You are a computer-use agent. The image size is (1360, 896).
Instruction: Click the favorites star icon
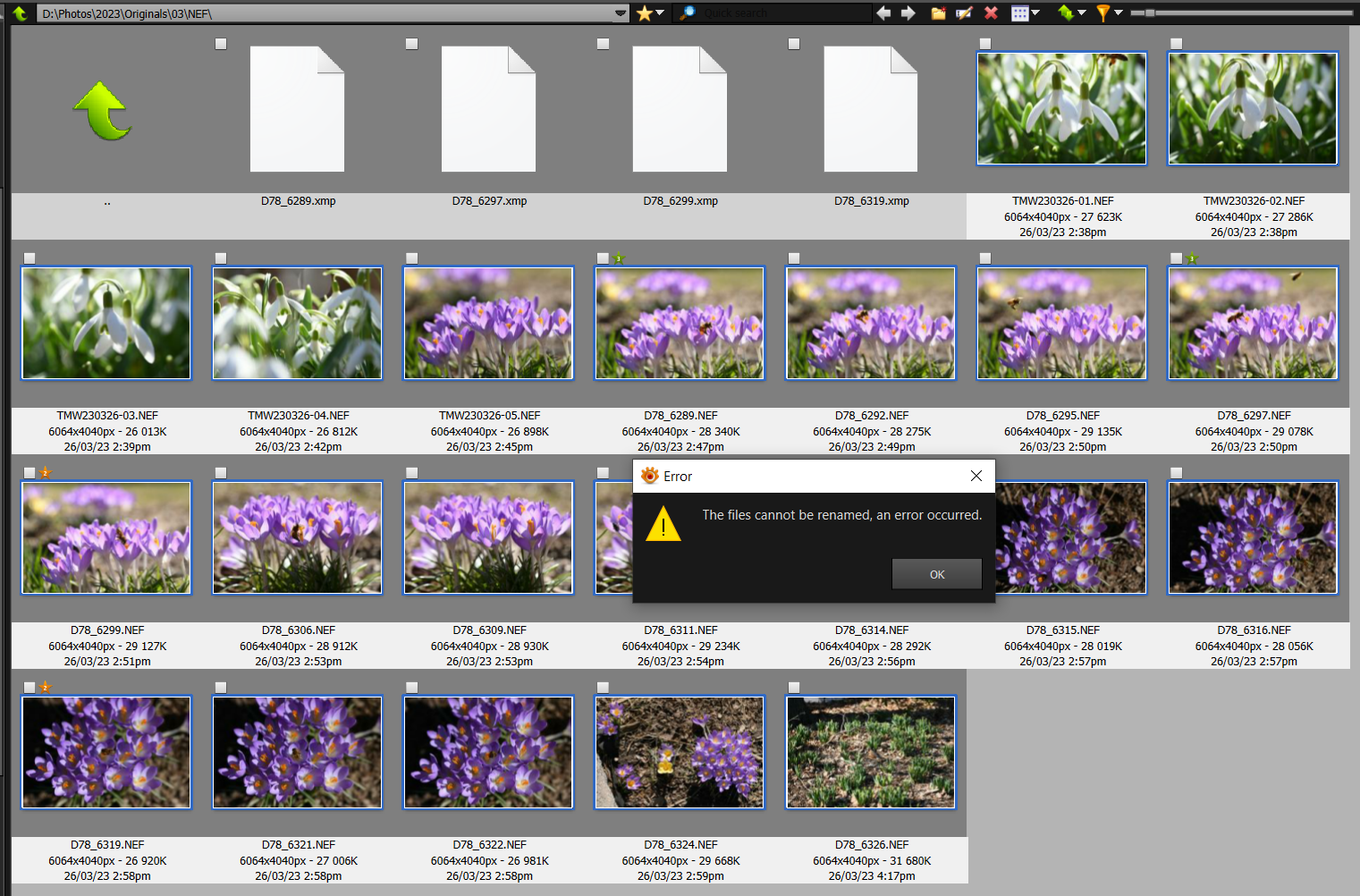coord(644,13)
